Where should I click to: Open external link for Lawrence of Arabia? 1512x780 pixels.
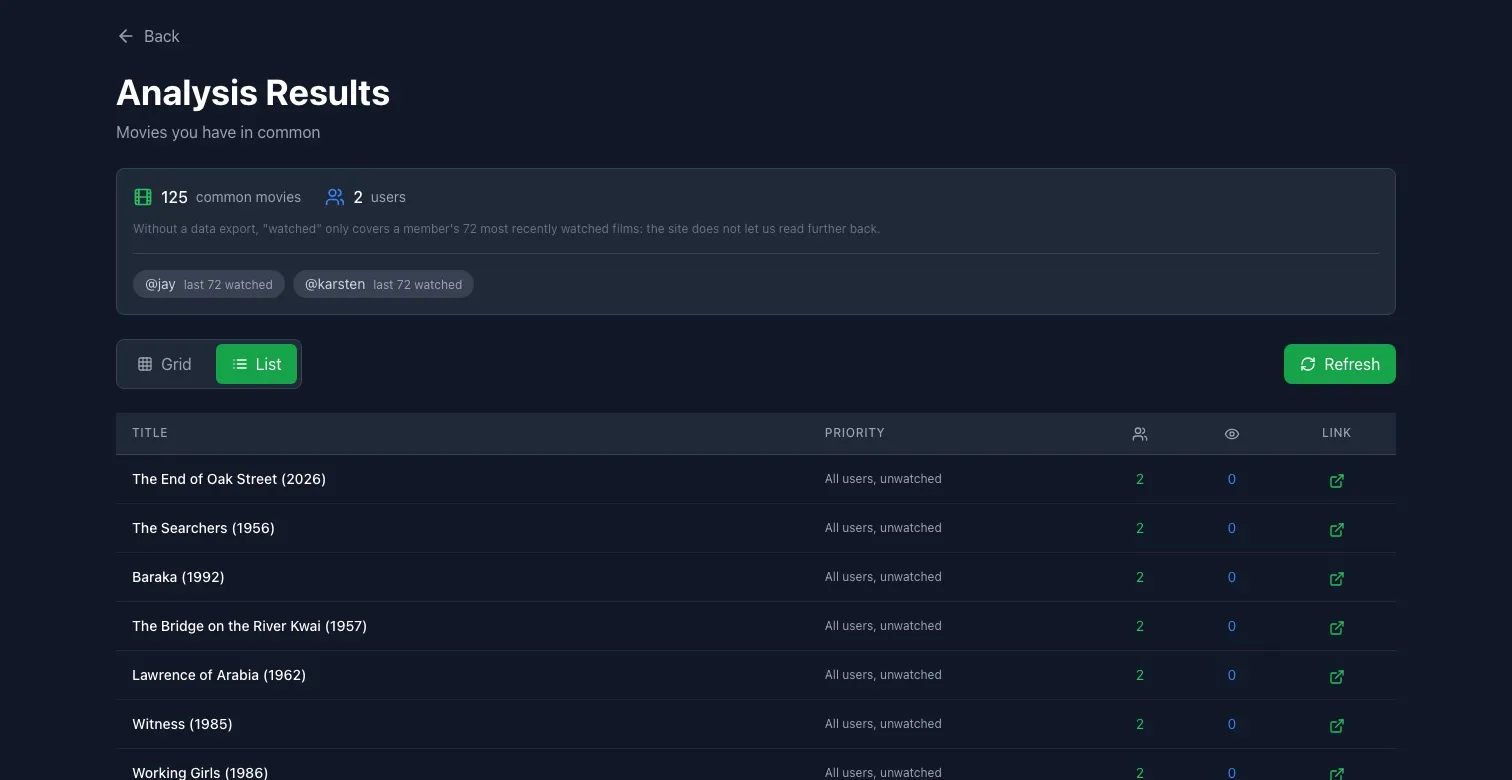[x=1336, y=676]
